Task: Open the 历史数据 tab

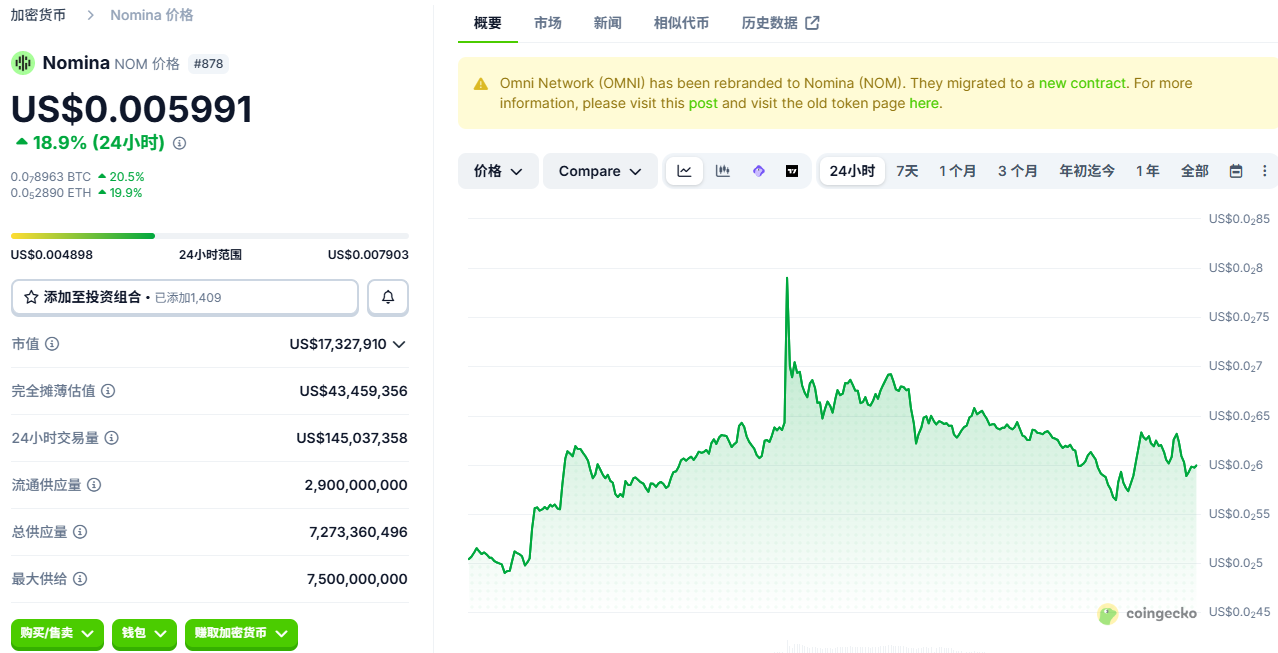Action: 780,23
